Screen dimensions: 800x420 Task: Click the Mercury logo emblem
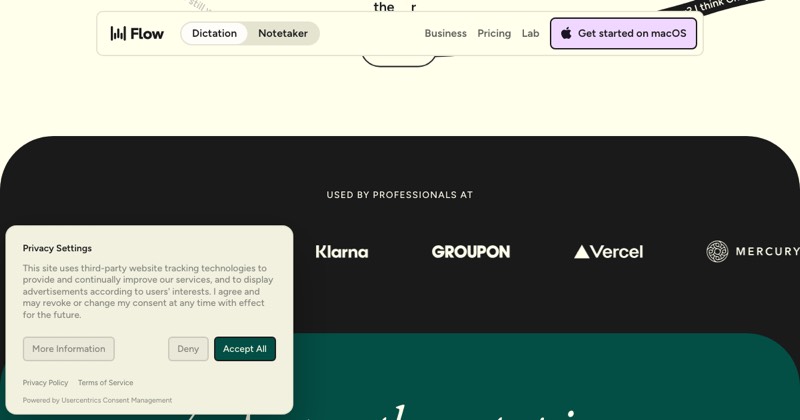[x=717, y=251]
